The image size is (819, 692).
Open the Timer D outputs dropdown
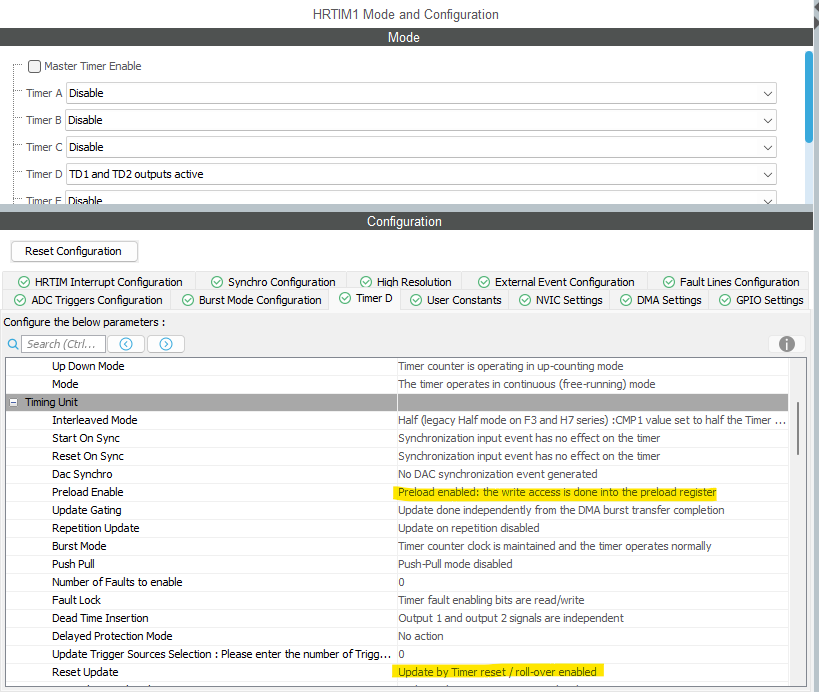coord(421,174)
